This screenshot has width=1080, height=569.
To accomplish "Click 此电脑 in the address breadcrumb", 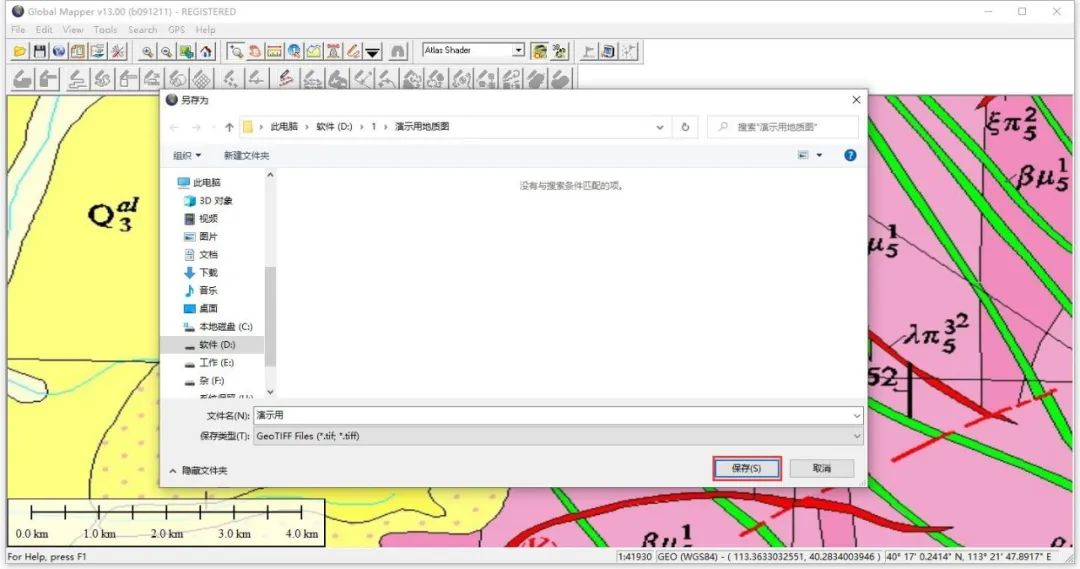I will 284,127.
